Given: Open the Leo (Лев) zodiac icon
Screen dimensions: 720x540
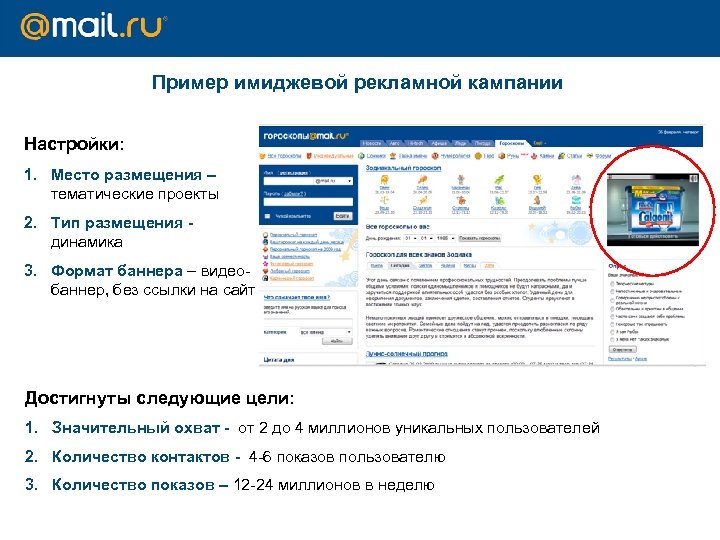Looking at the screenshot, I should click(537, 180).
